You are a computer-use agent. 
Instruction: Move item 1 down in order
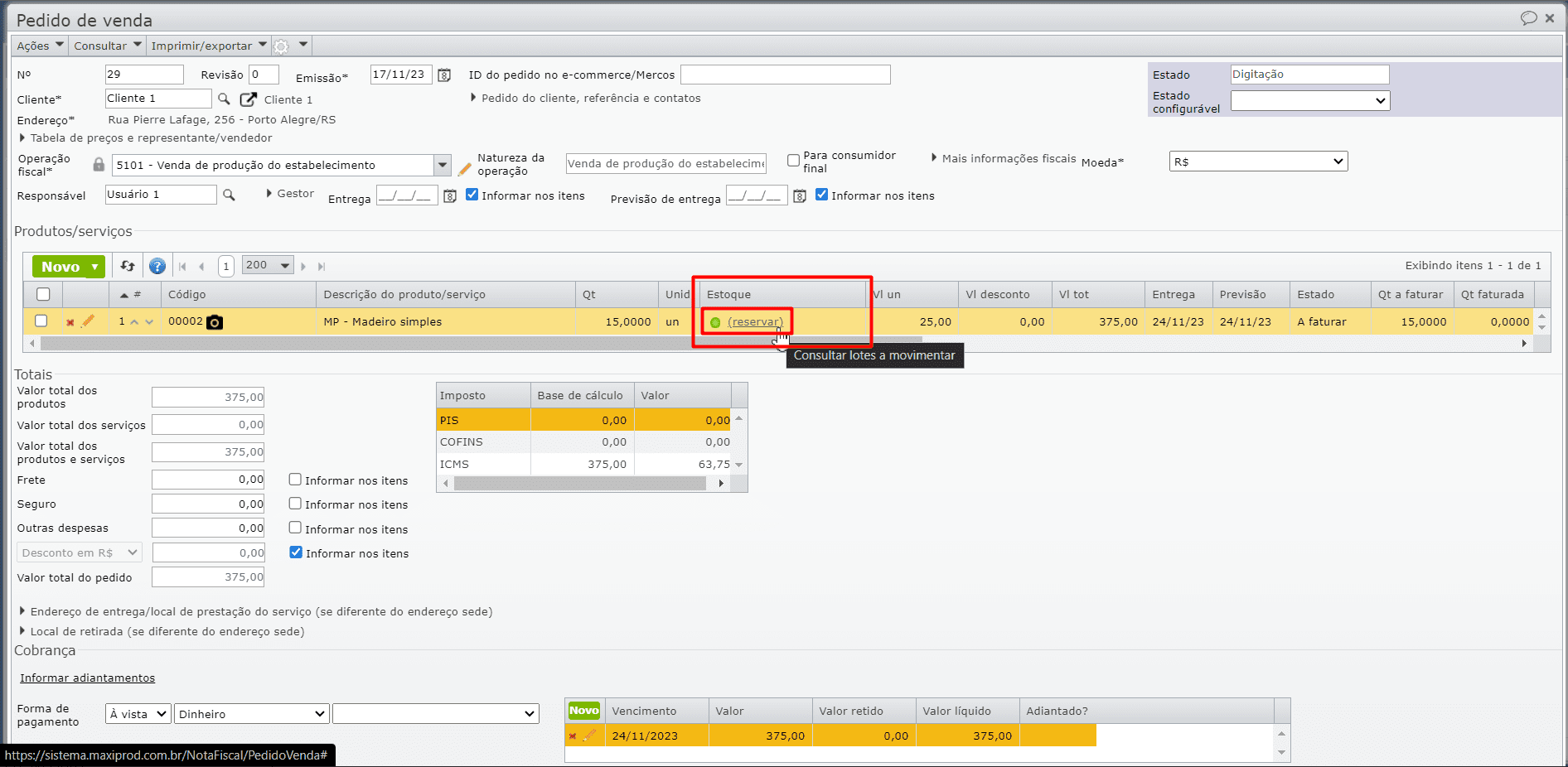pos(149,322)
